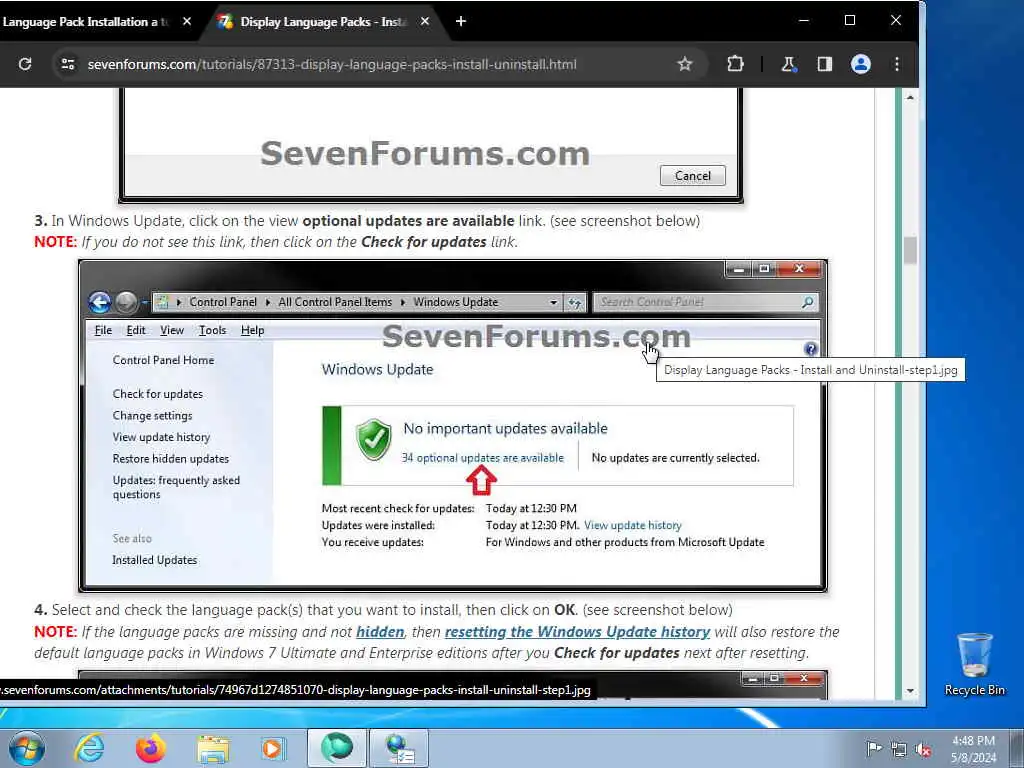The image size is (1024, 768).
Task: Open the Windows Start button
Action: click(x=27, y=748)
